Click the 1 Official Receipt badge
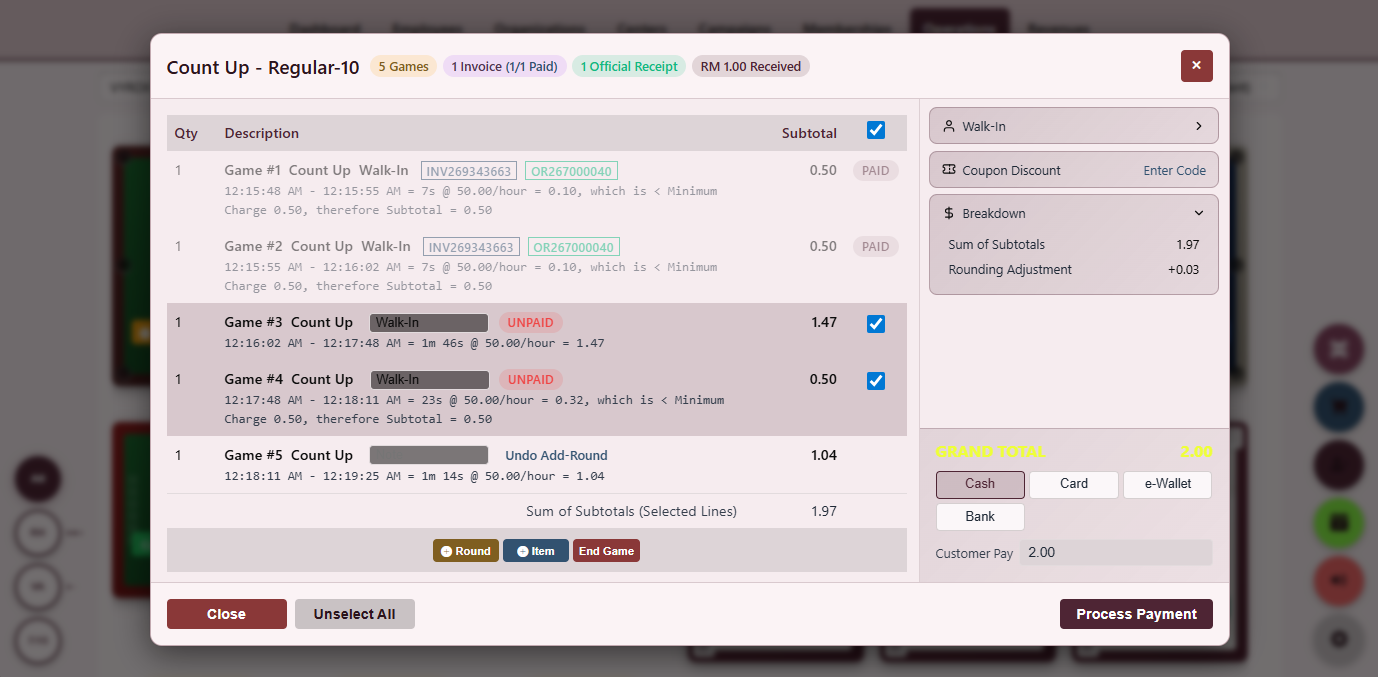Screen dimensions: 1378x677 click(x=629, y=67)
